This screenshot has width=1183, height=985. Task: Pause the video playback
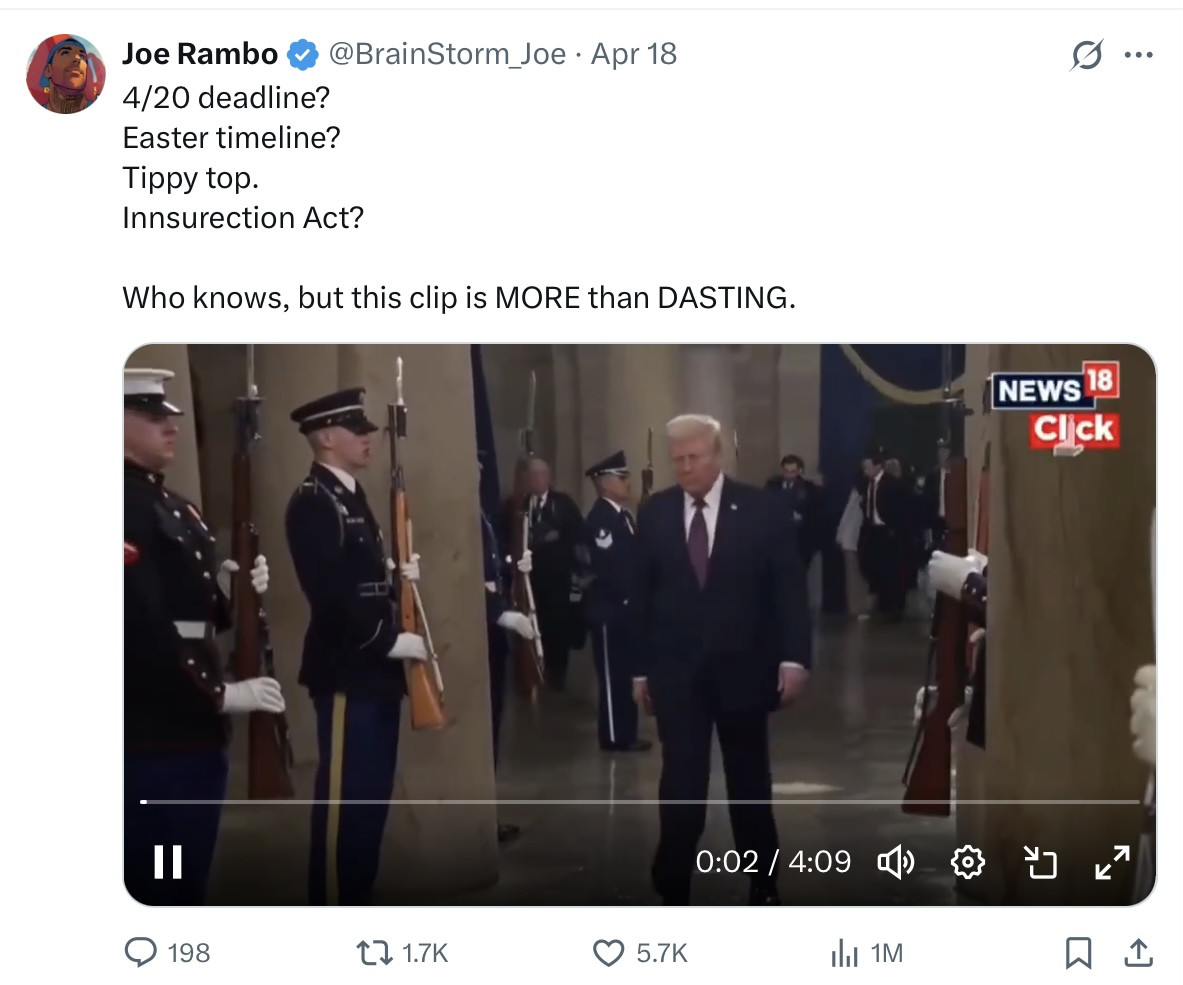click(167, 861)
